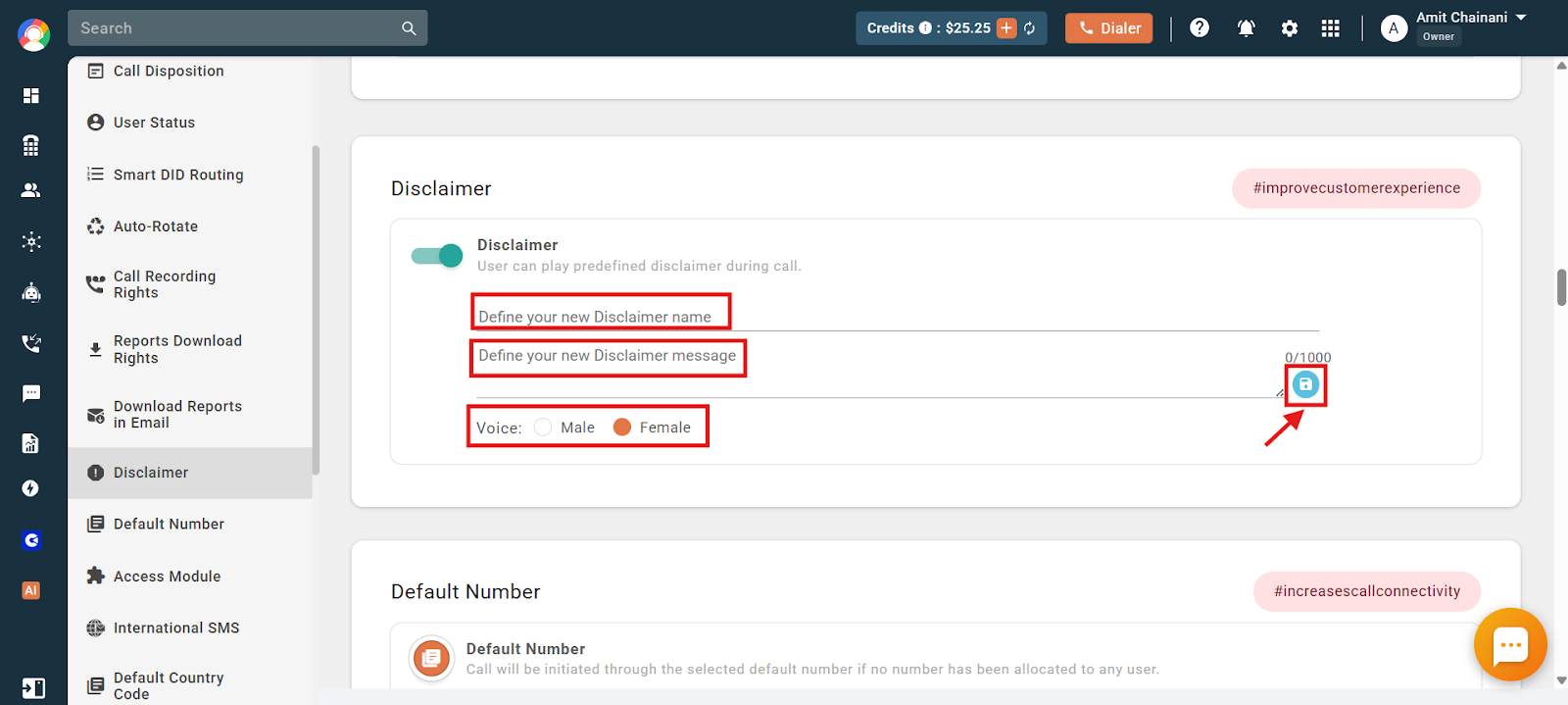Open Default Country Code settings
This screenshot has width=1568, height=705.
click(x=190, y=685)
